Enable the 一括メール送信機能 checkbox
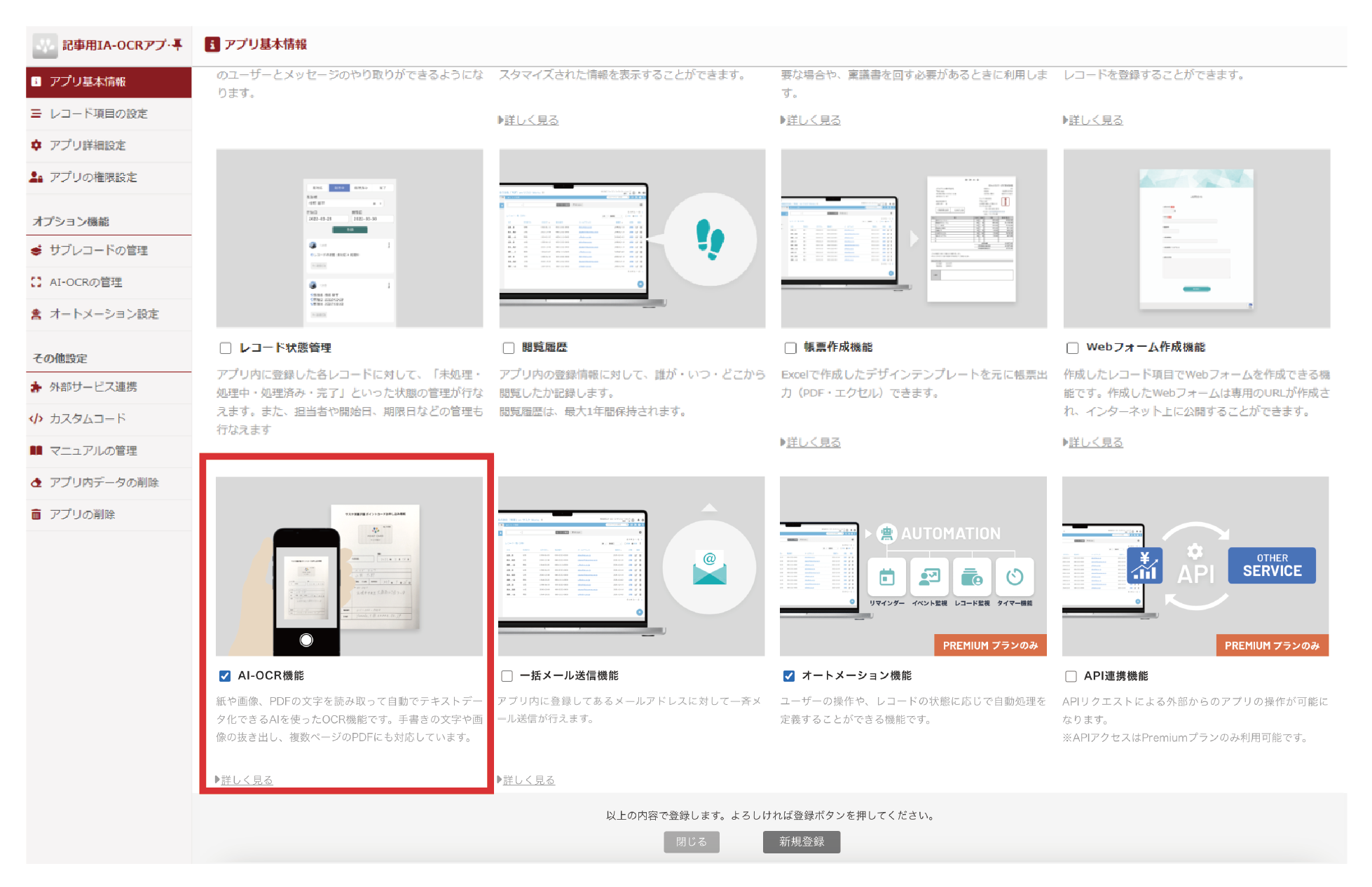 pos(507,676)
